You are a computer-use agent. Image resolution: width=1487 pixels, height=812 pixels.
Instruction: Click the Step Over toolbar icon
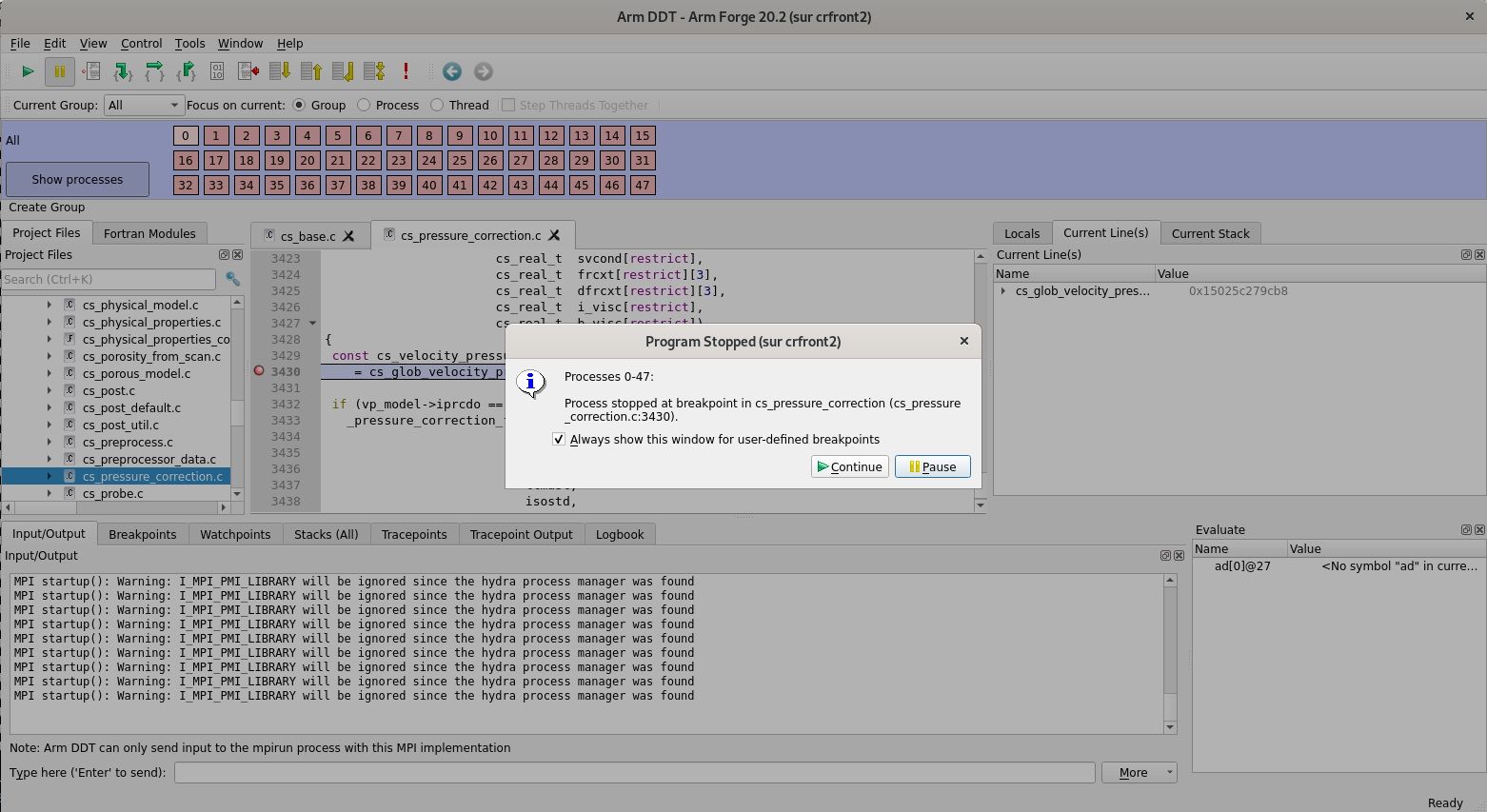tap(154, 71)
